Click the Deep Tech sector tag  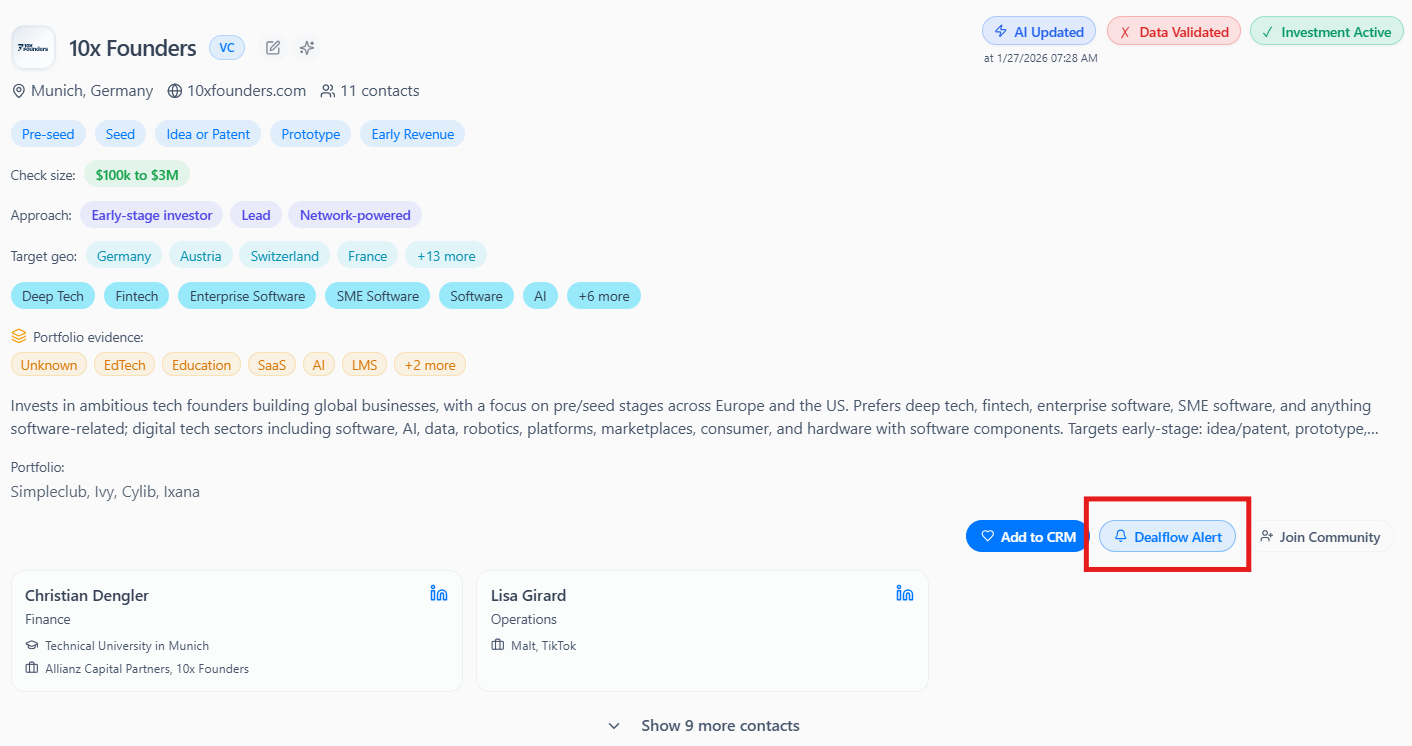point(53,296)
